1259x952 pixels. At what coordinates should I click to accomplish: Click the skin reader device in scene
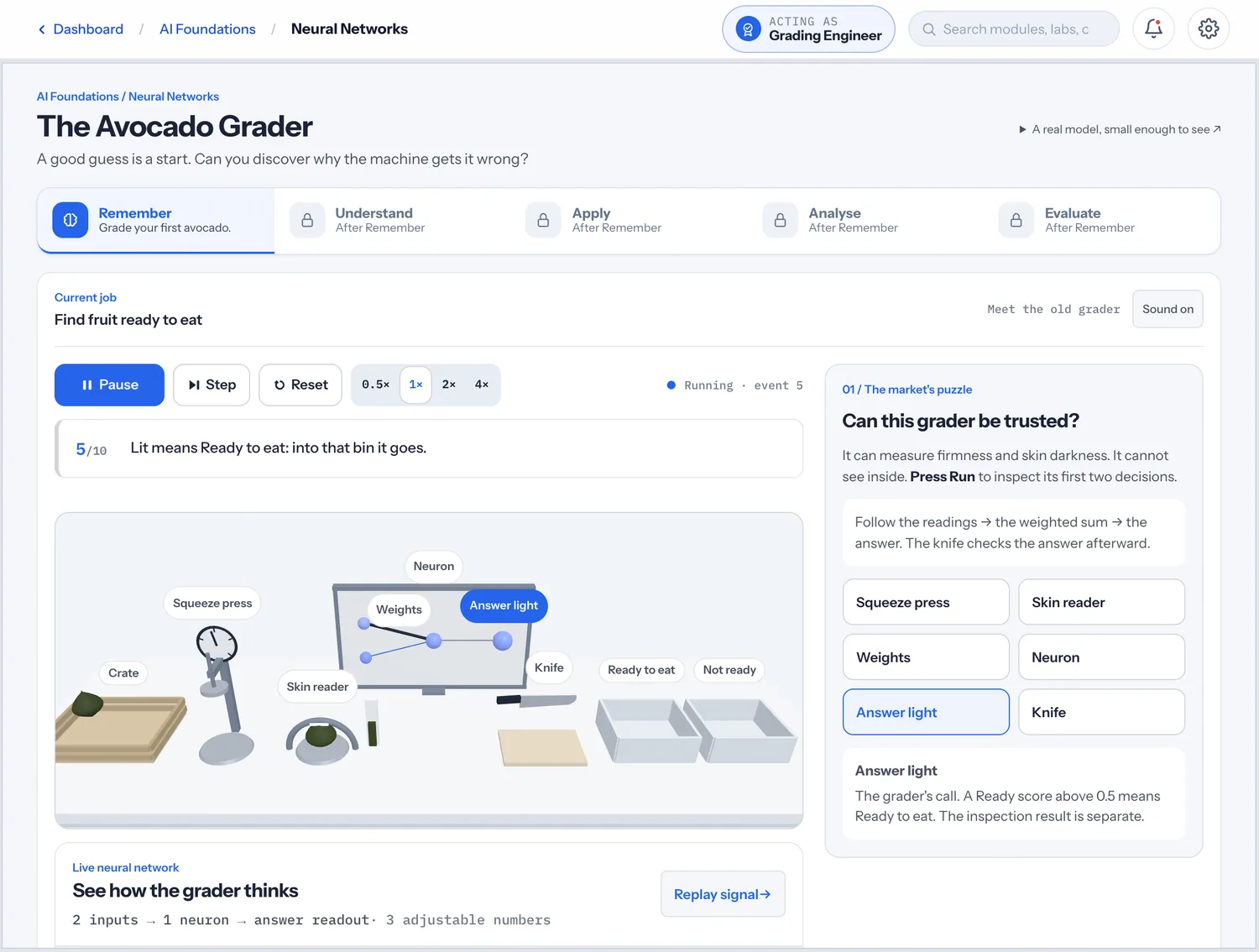pos(321,740)
